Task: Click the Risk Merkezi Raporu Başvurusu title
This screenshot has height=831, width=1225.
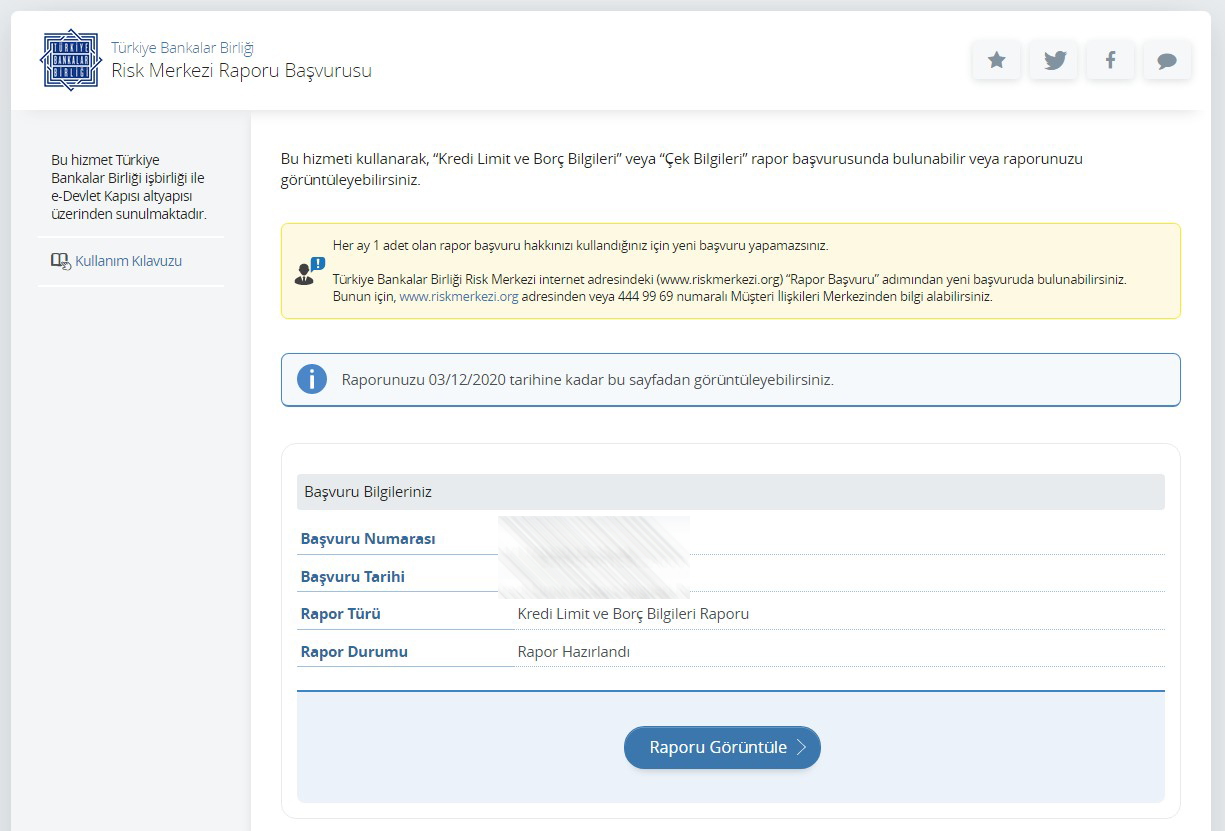Action: click(x=241, y=71)
